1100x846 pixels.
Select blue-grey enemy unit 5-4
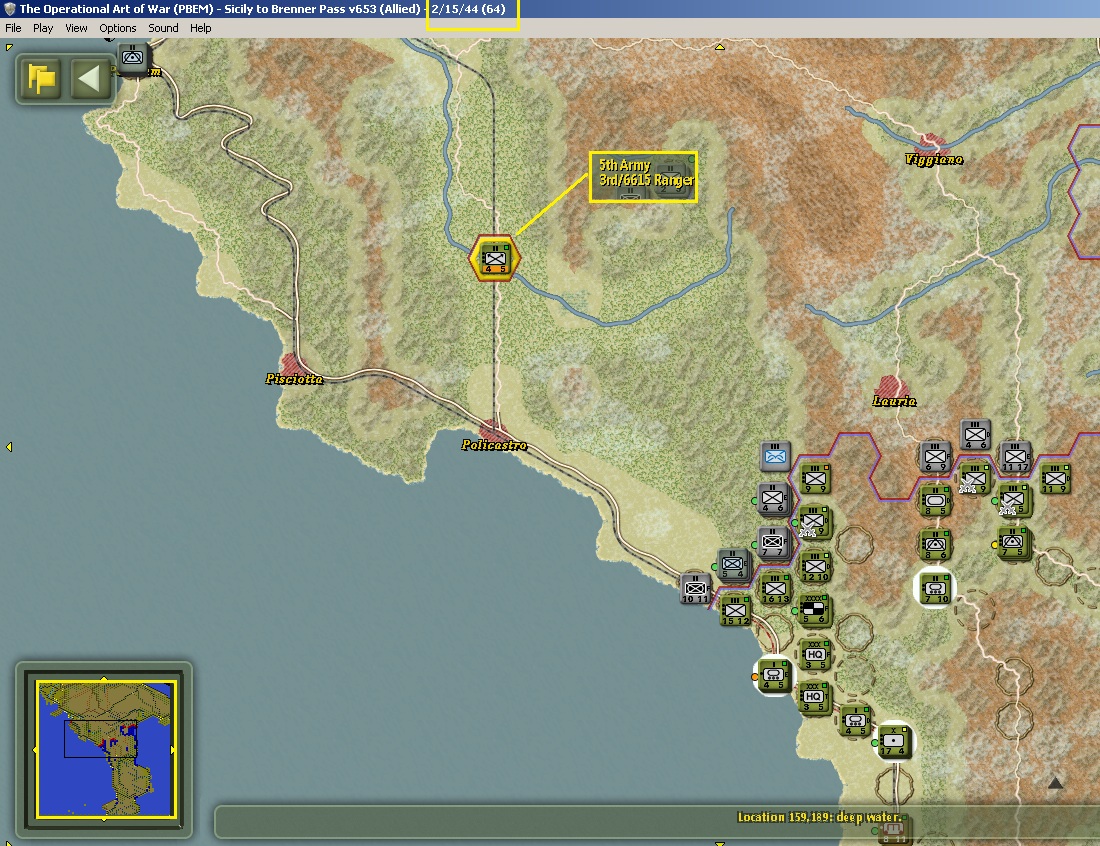pyautogui.click(x=733, y=565)
